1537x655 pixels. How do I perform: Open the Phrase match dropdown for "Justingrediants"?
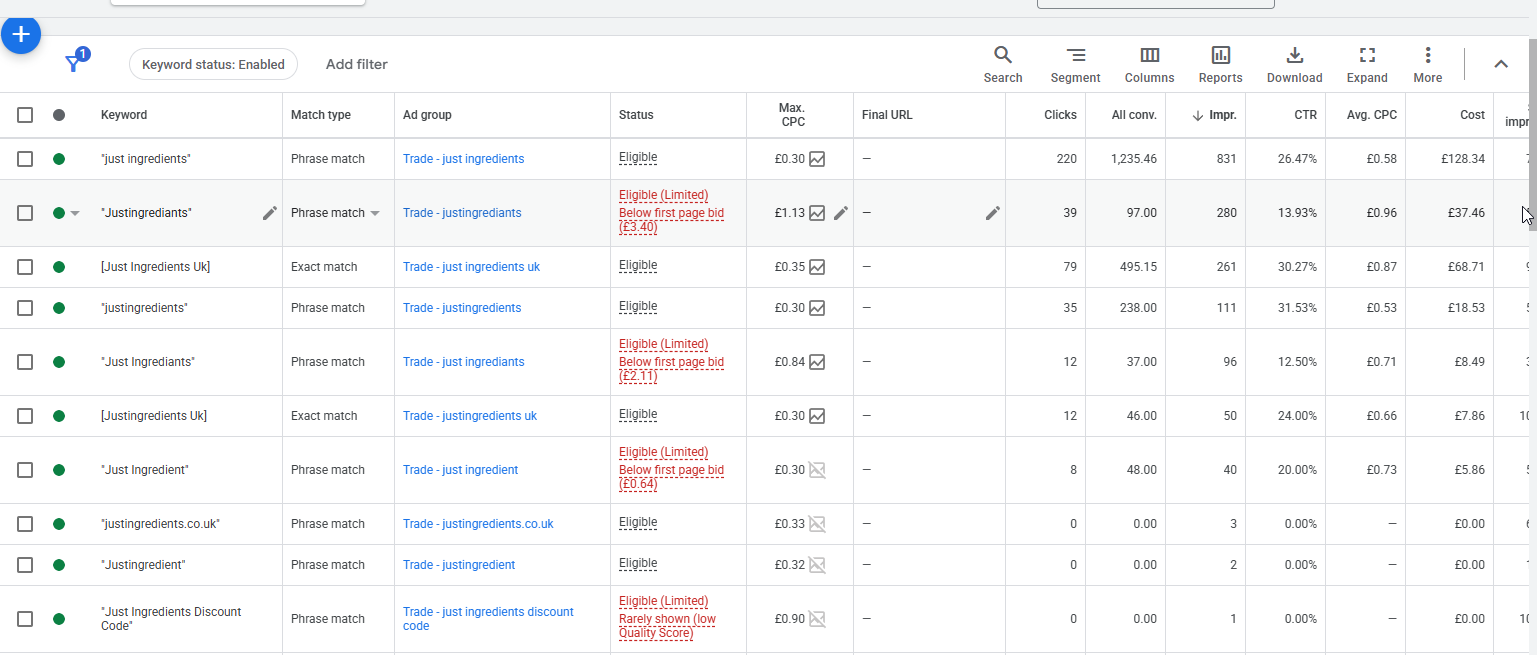pos(375,213)
